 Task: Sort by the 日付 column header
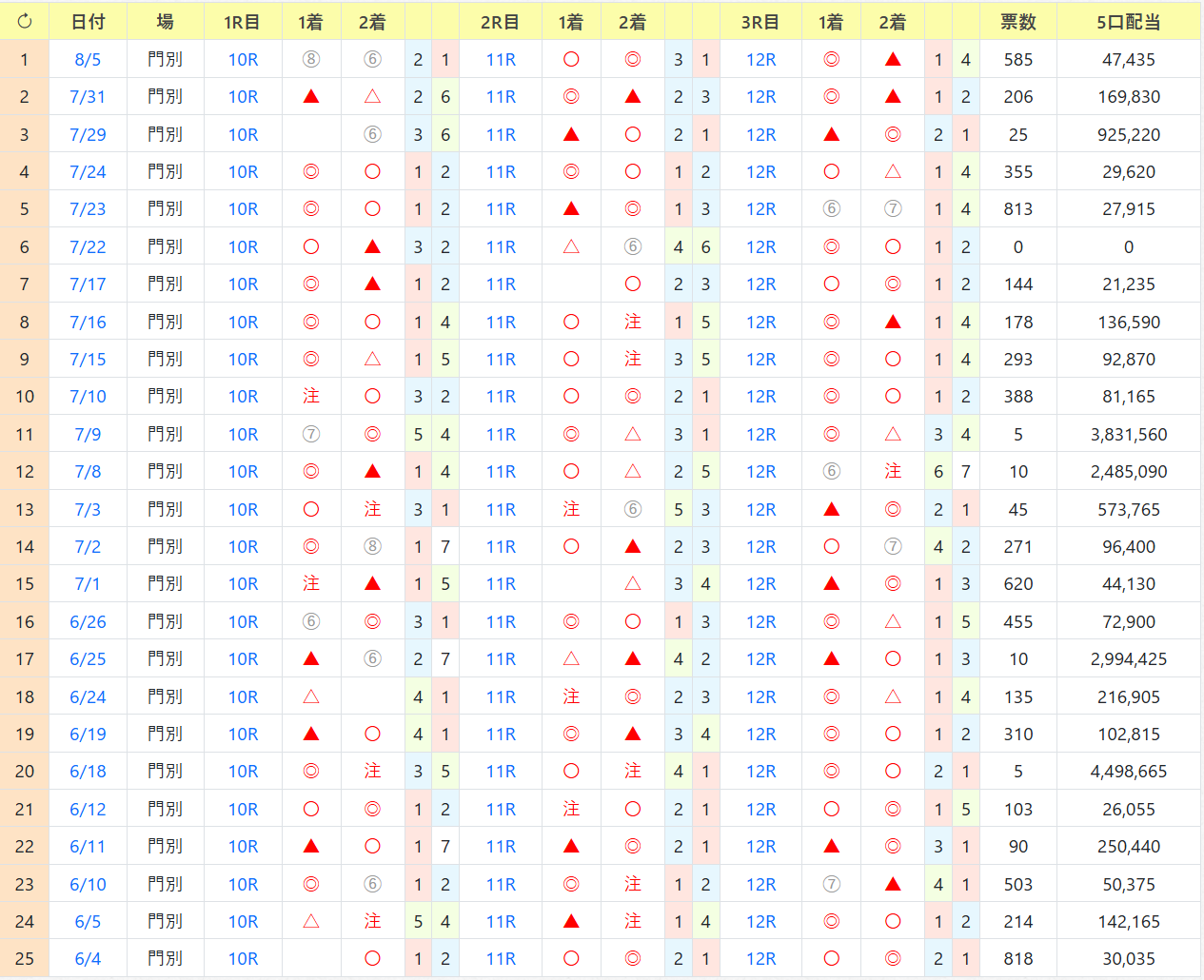point(88,21)
